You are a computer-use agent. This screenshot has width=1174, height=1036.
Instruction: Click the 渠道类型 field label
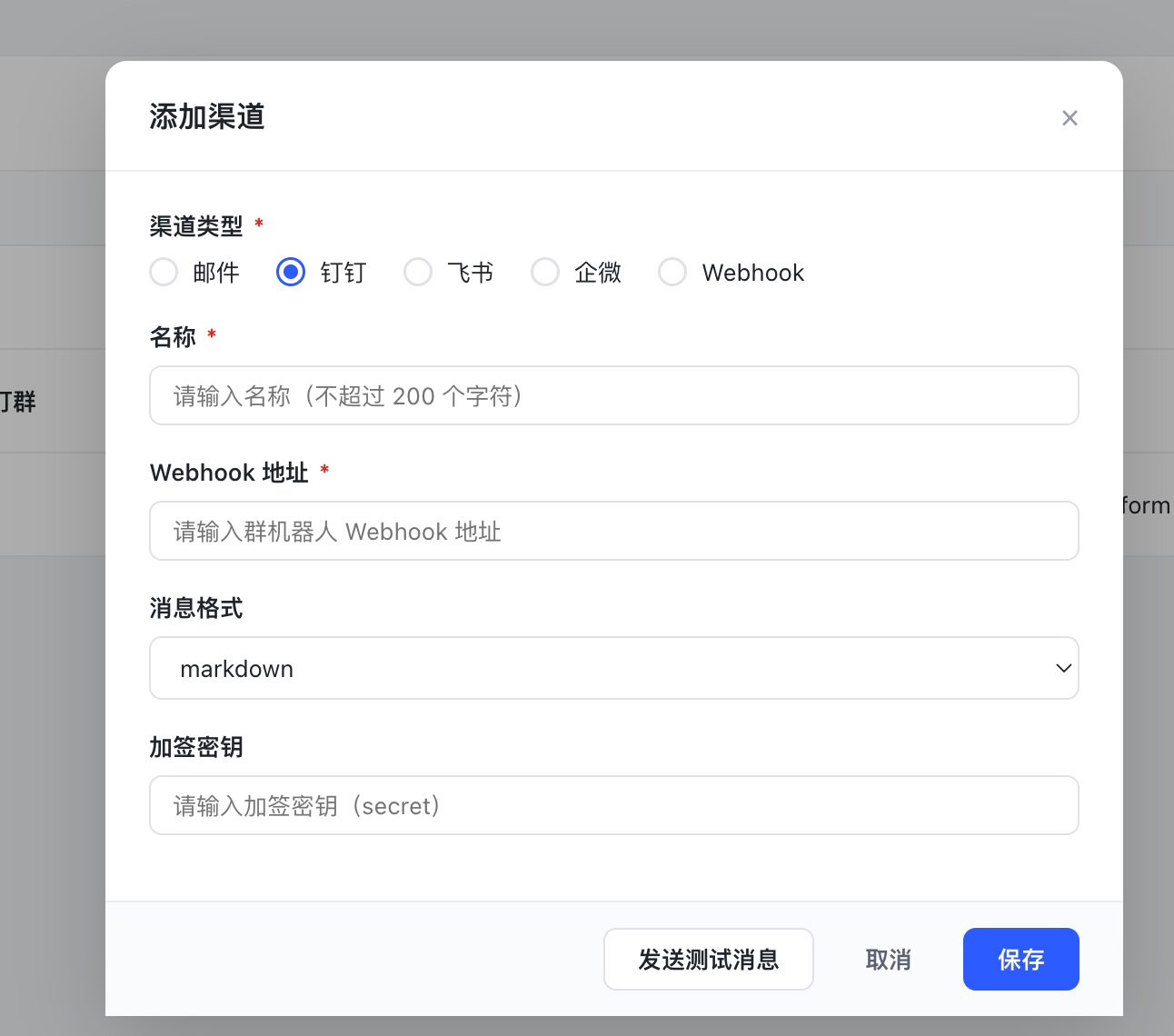coord(196,225)
